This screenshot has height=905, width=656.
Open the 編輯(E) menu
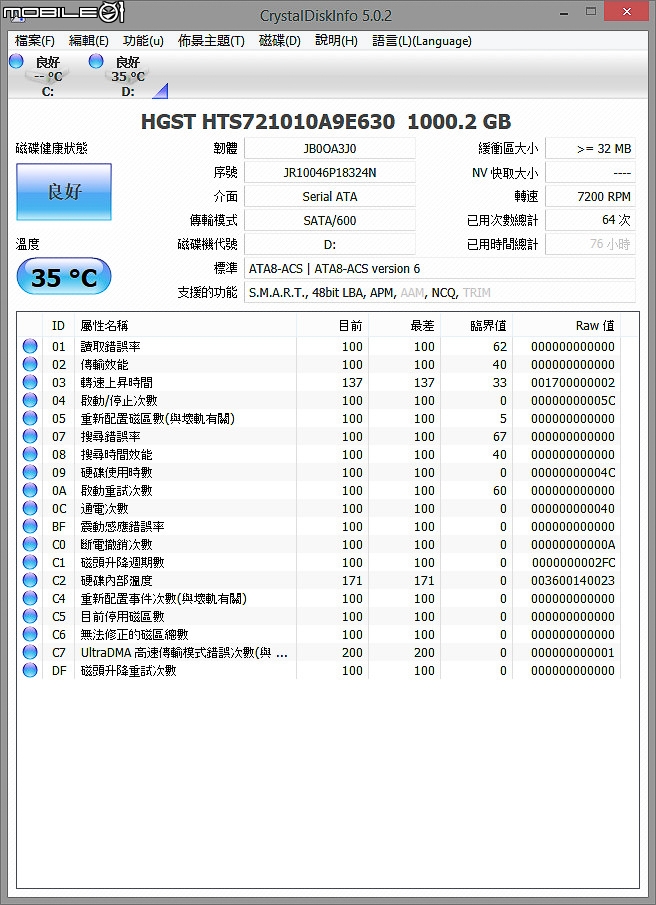(88, 41)
